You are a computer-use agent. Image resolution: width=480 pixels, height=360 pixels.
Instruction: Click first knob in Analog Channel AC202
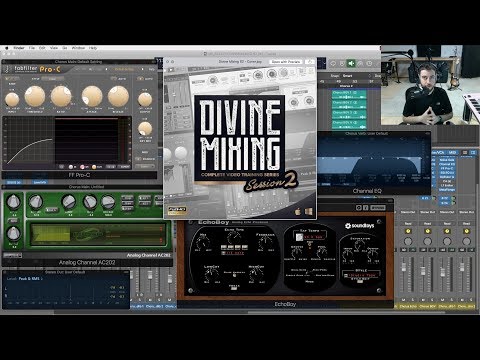tap(14, 201)
